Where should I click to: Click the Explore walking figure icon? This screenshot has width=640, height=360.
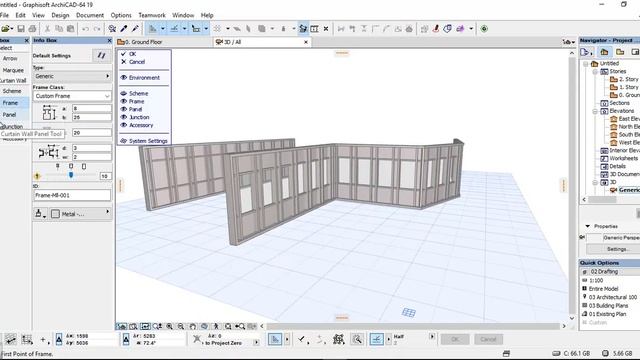(x=216, y=327)
